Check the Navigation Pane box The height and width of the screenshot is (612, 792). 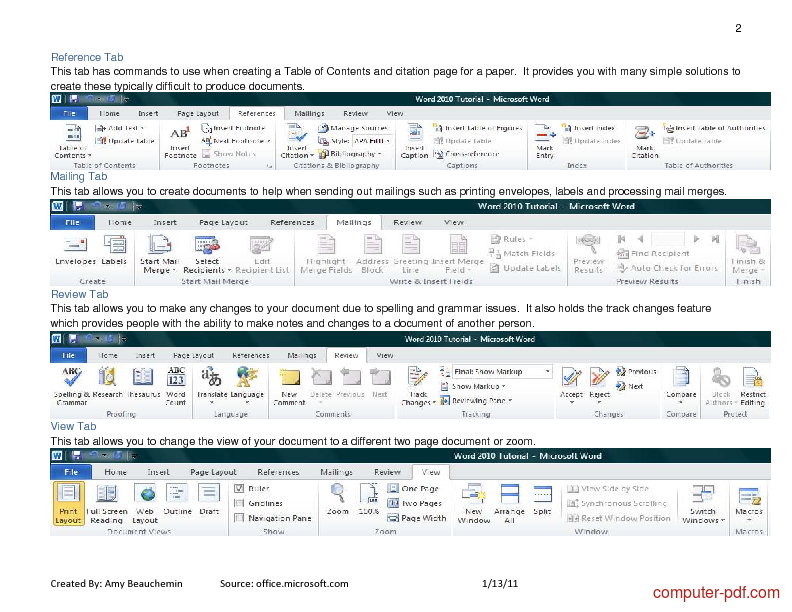click(239, 518)
